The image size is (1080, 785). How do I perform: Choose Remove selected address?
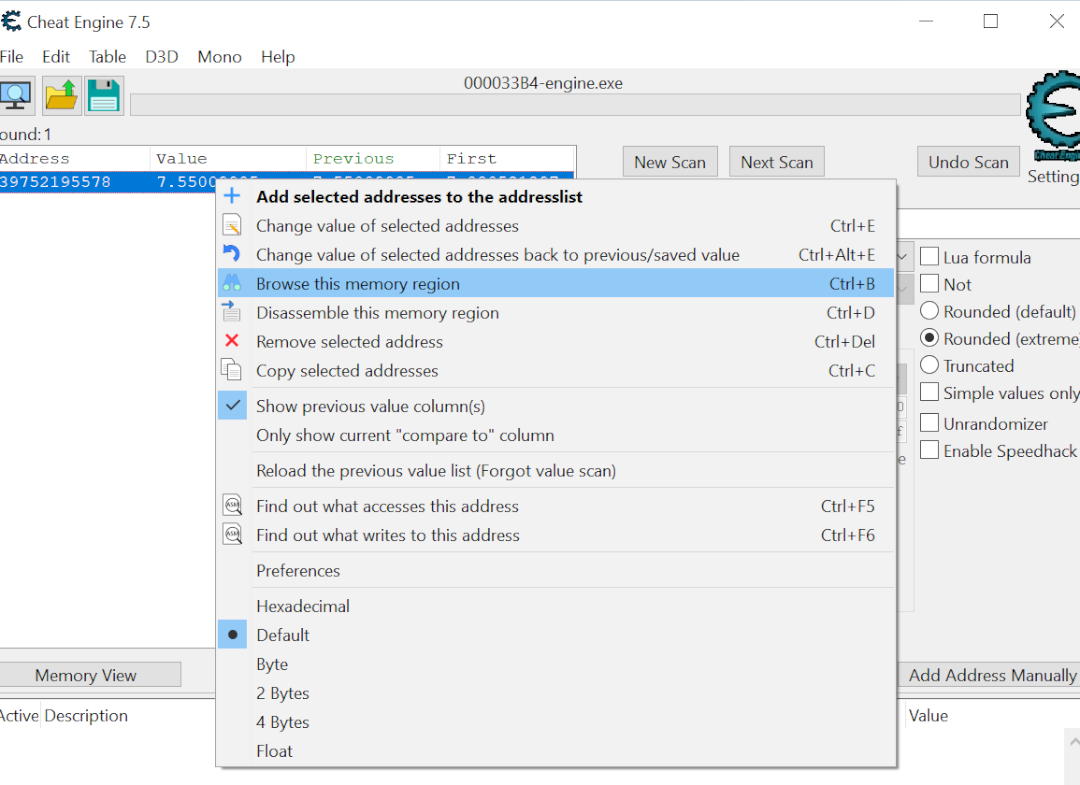(556, 341)
